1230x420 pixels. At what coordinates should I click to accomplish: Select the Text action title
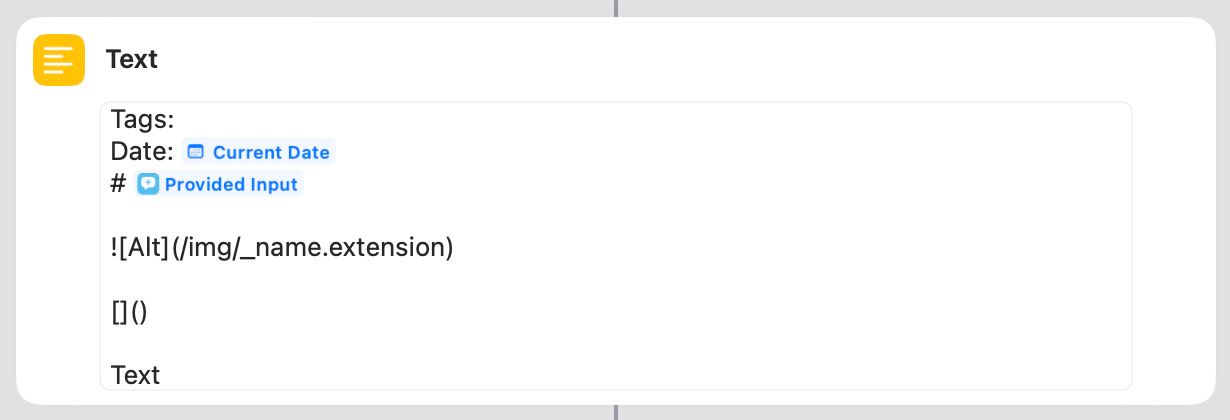[x=132, y=60]
